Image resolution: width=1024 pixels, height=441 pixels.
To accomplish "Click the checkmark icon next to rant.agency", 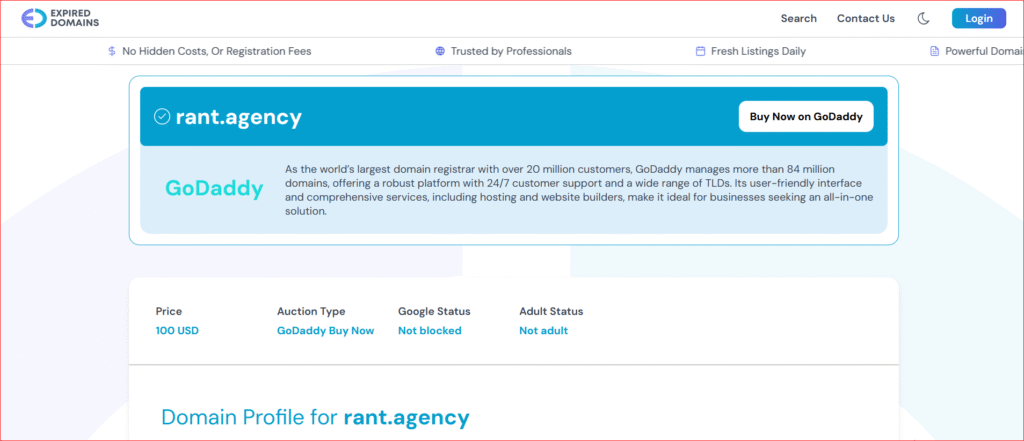I will pyautogui.click(x=162, y=116).
